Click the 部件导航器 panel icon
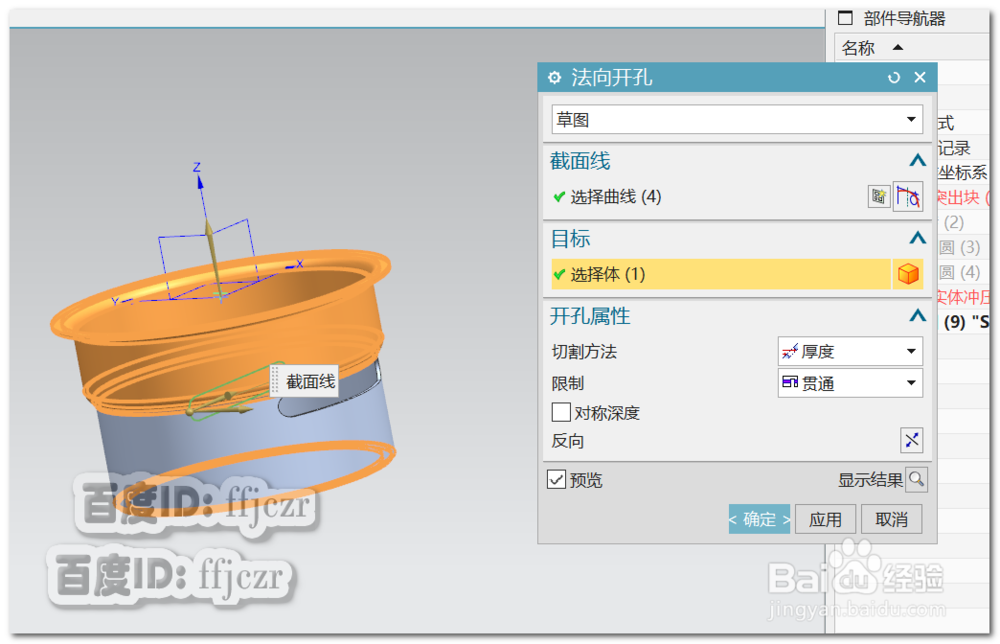 click(845, 18)
